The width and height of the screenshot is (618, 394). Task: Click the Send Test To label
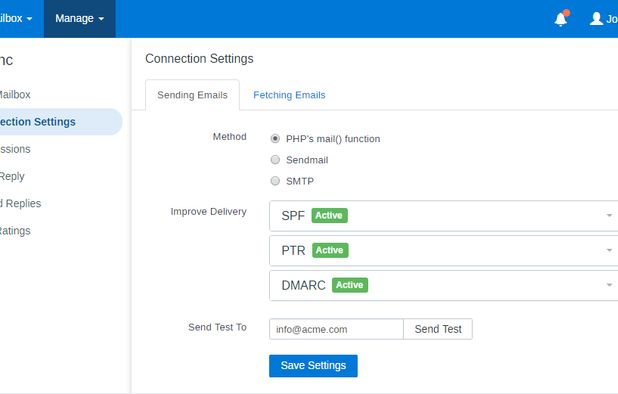point(218,327)
